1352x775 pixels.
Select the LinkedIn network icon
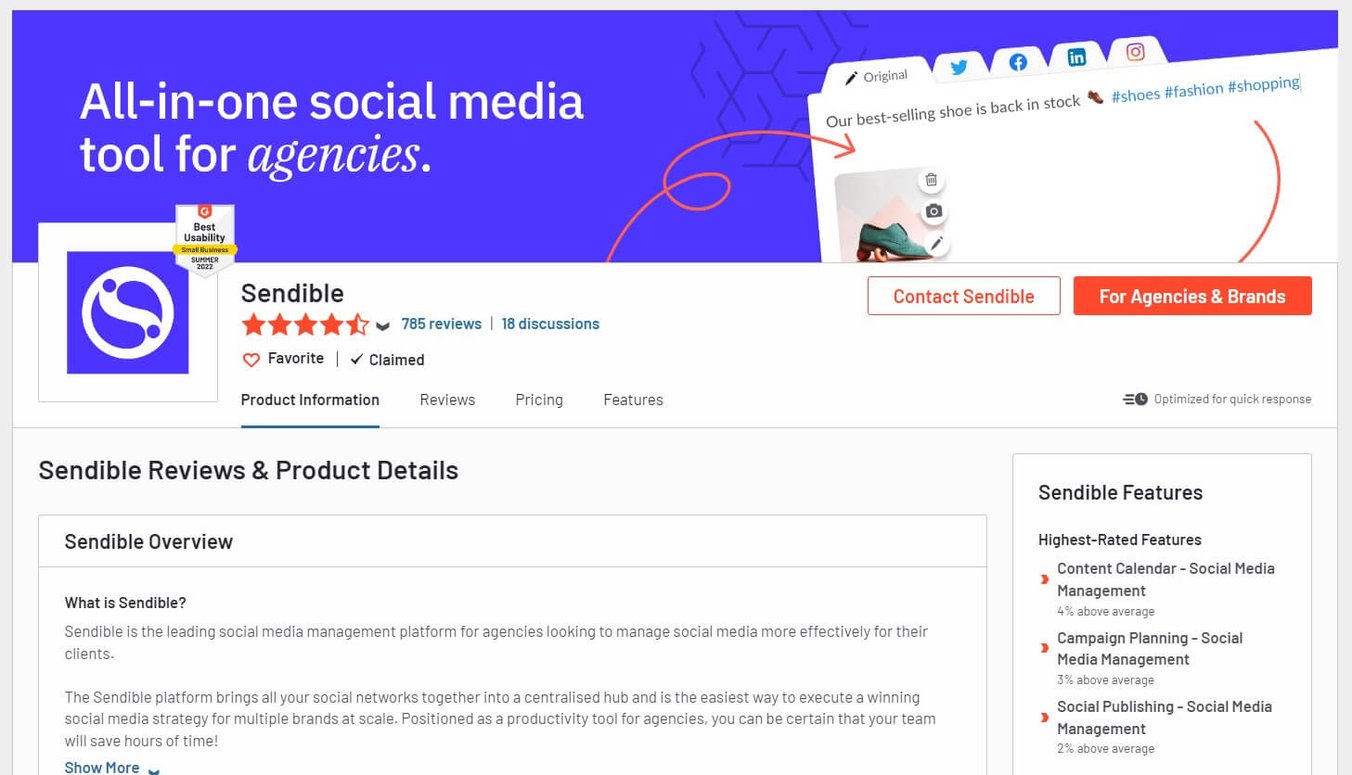coord(1076,57)
